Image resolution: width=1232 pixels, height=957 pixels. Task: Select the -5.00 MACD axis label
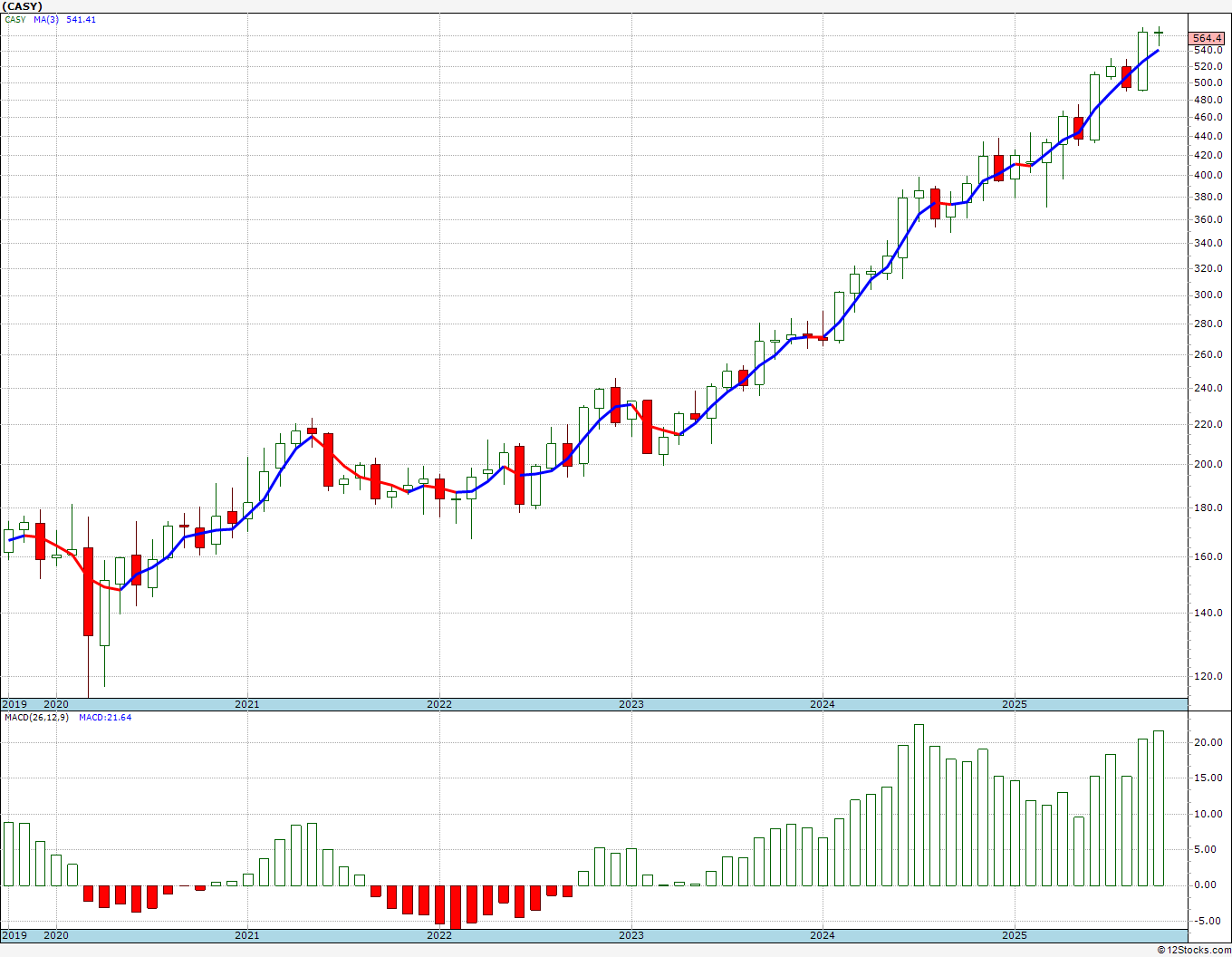point(1208,922)
